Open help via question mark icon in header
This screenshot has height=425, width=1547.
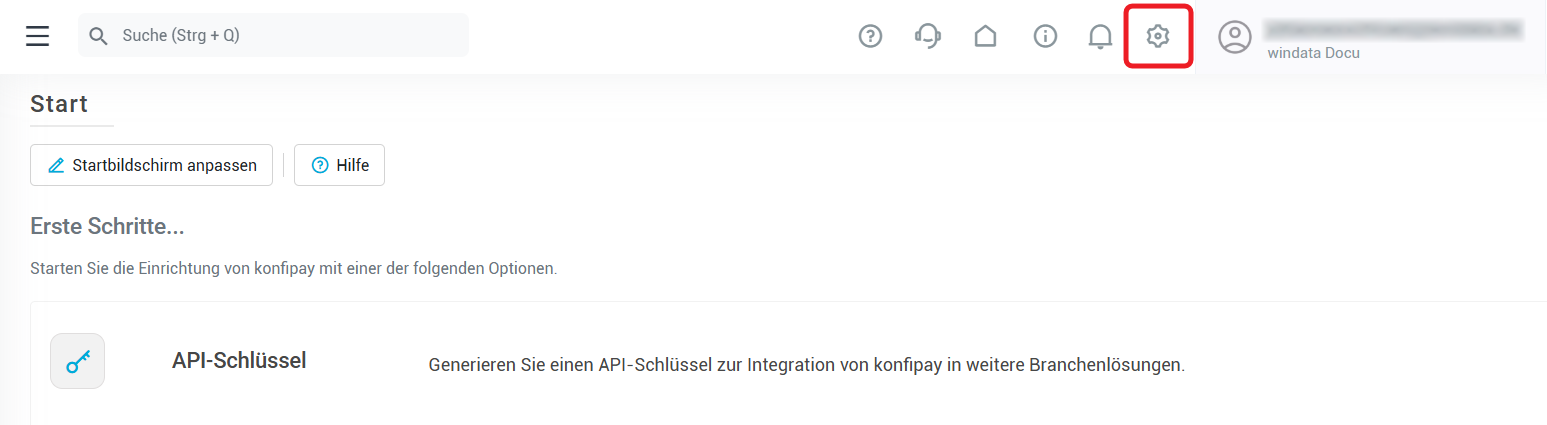(x=870, y=37)
